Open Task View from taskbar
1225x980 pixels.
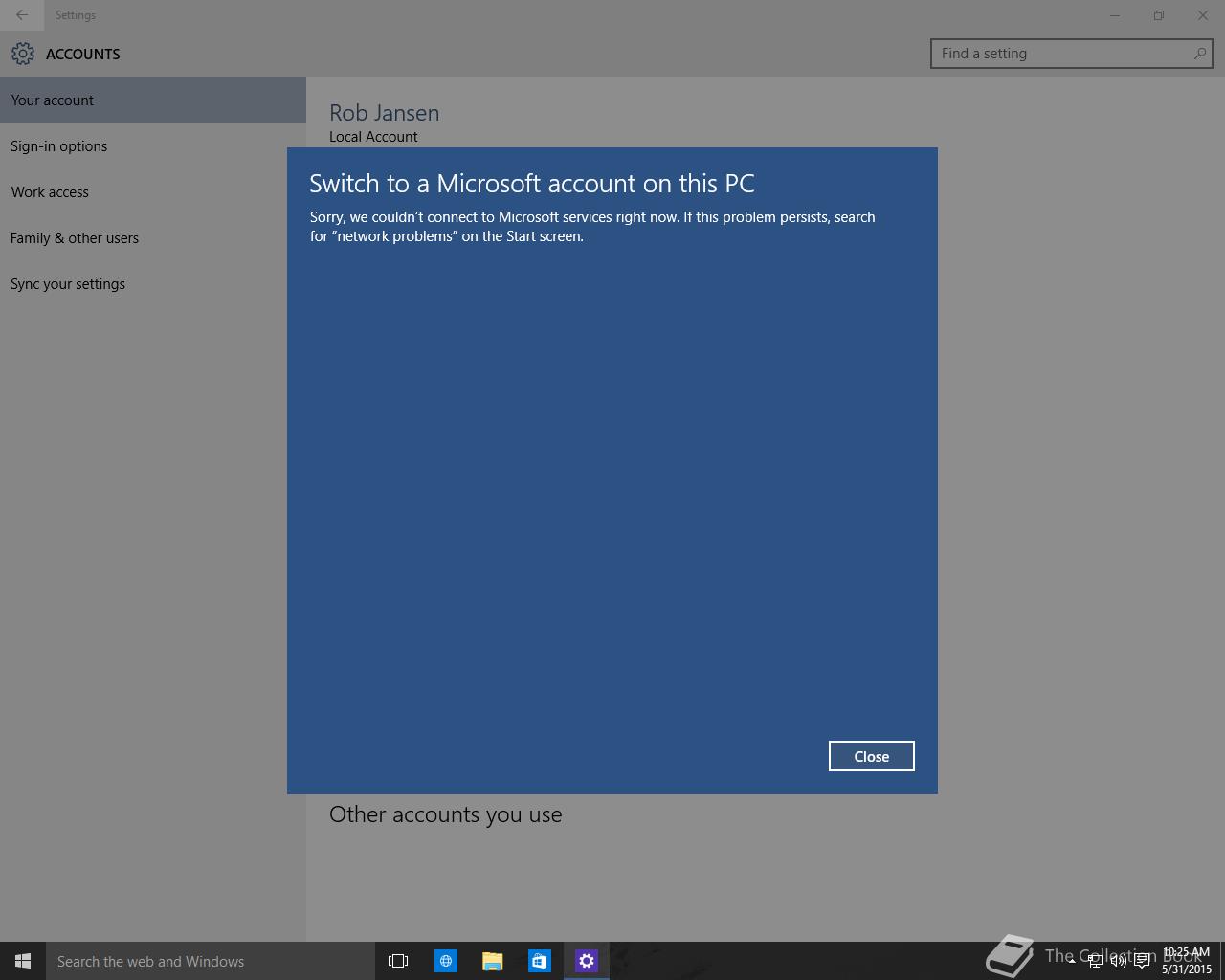[x=398, y=961]
